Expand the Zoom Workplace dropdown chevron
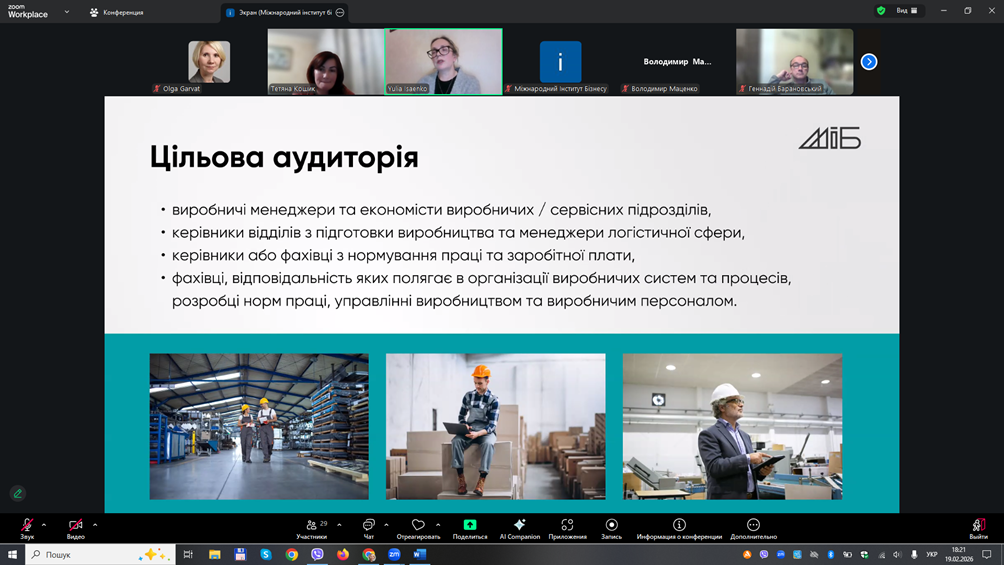Screen dimensions: 1004x565 (67, 12)
